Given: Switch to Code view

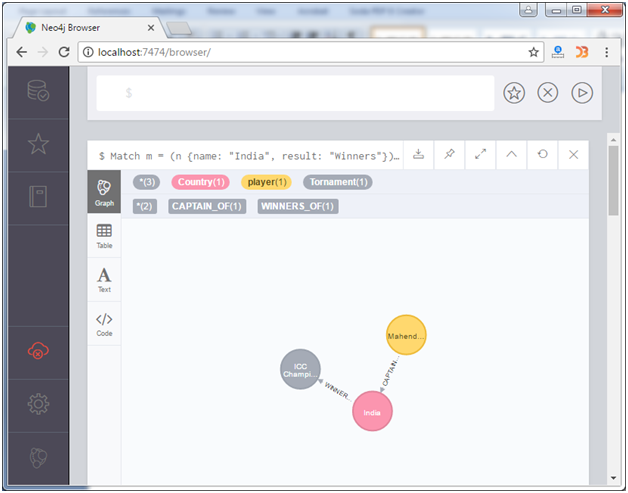Looking at the screenshot, I should pyautogui.click(x=104, y=324).
